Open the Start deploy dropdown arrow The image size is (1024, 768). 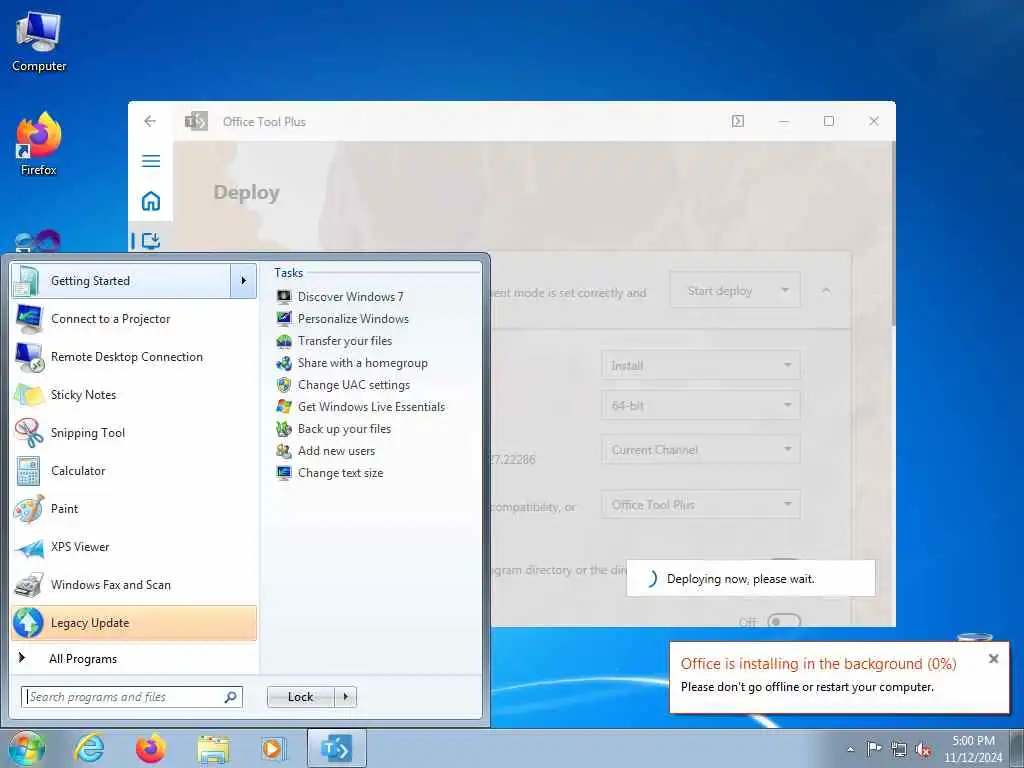pos(785,291)
